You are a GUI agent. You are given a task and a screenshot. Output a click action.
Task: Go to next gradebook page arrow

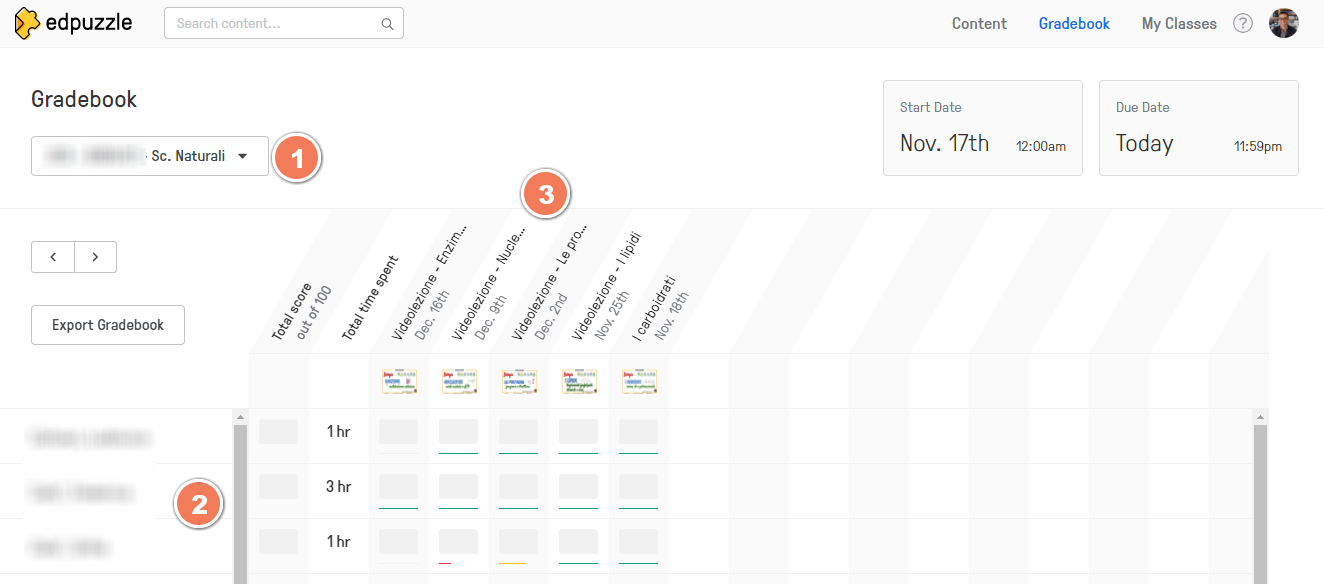[x=95, y=257]
